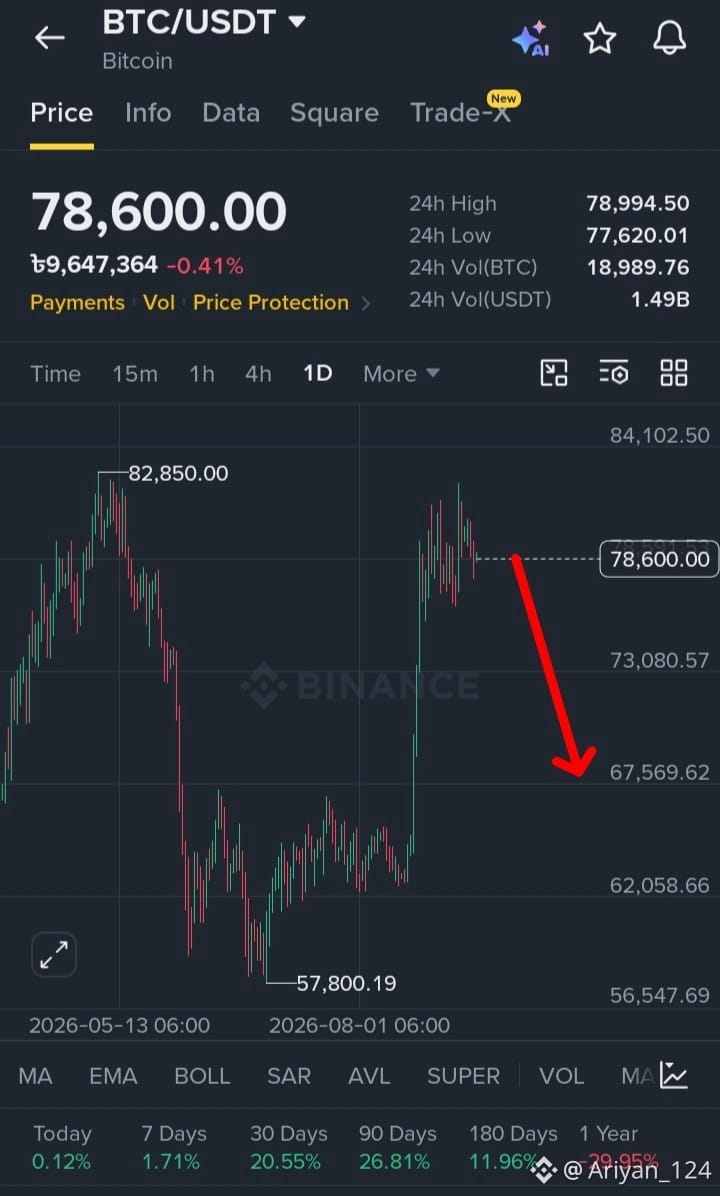Tap the back arrow icon
720x1196 pixels.
click(x=50, y=38)
